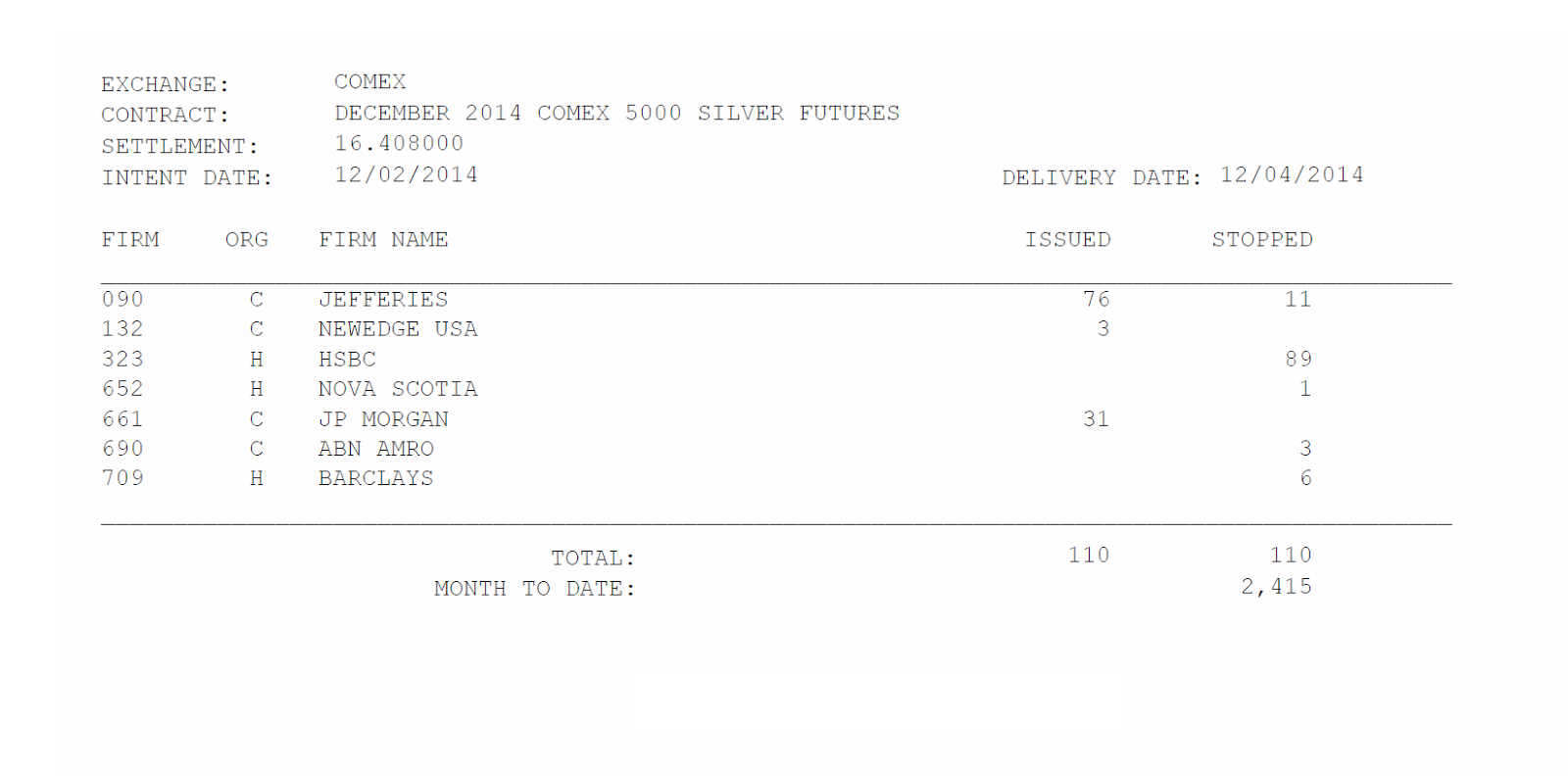Click the STOPPED column header
Screen dimensions: 1568x776
(x=1262, y=240)
